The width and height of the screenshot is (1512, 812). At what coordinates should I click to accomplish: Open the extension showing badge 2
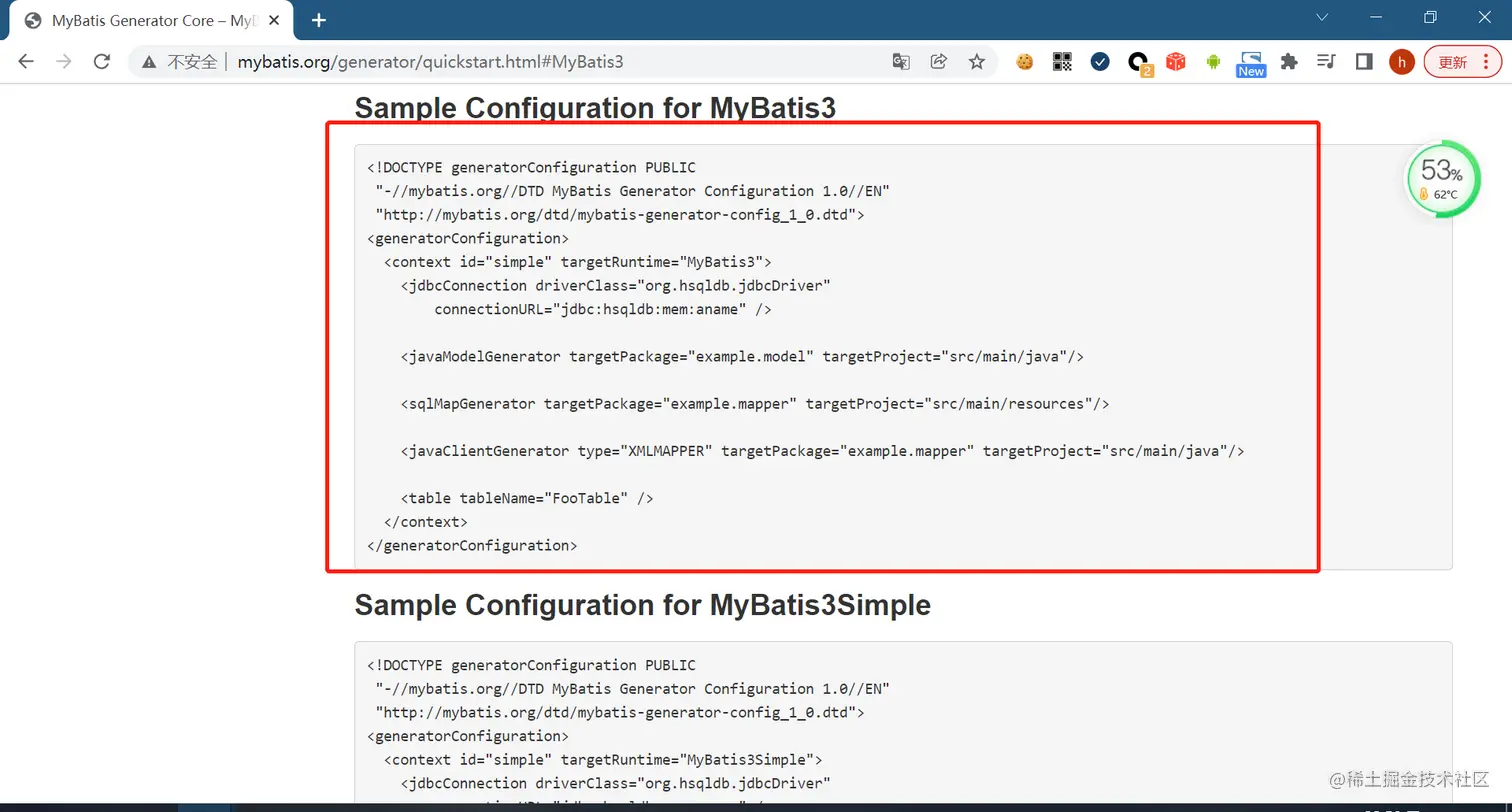pos(1139,63)
